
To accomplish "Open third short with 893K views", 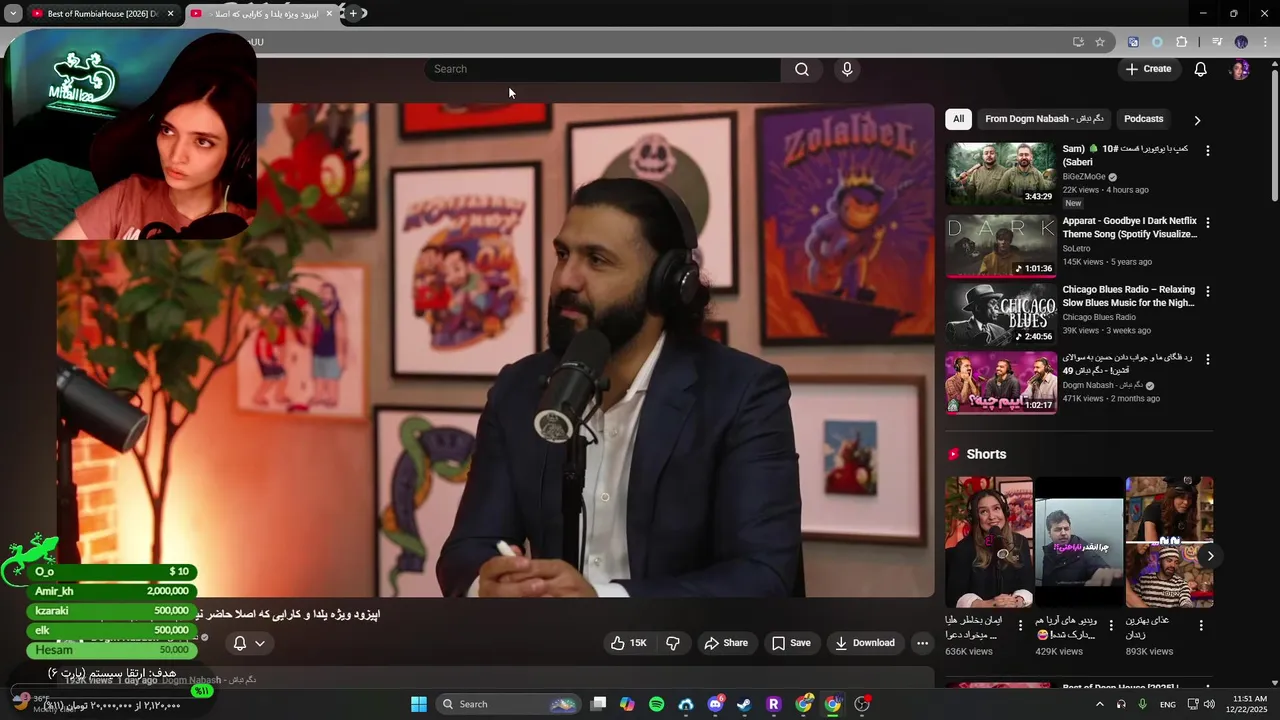I will [x=1169, y=542].
